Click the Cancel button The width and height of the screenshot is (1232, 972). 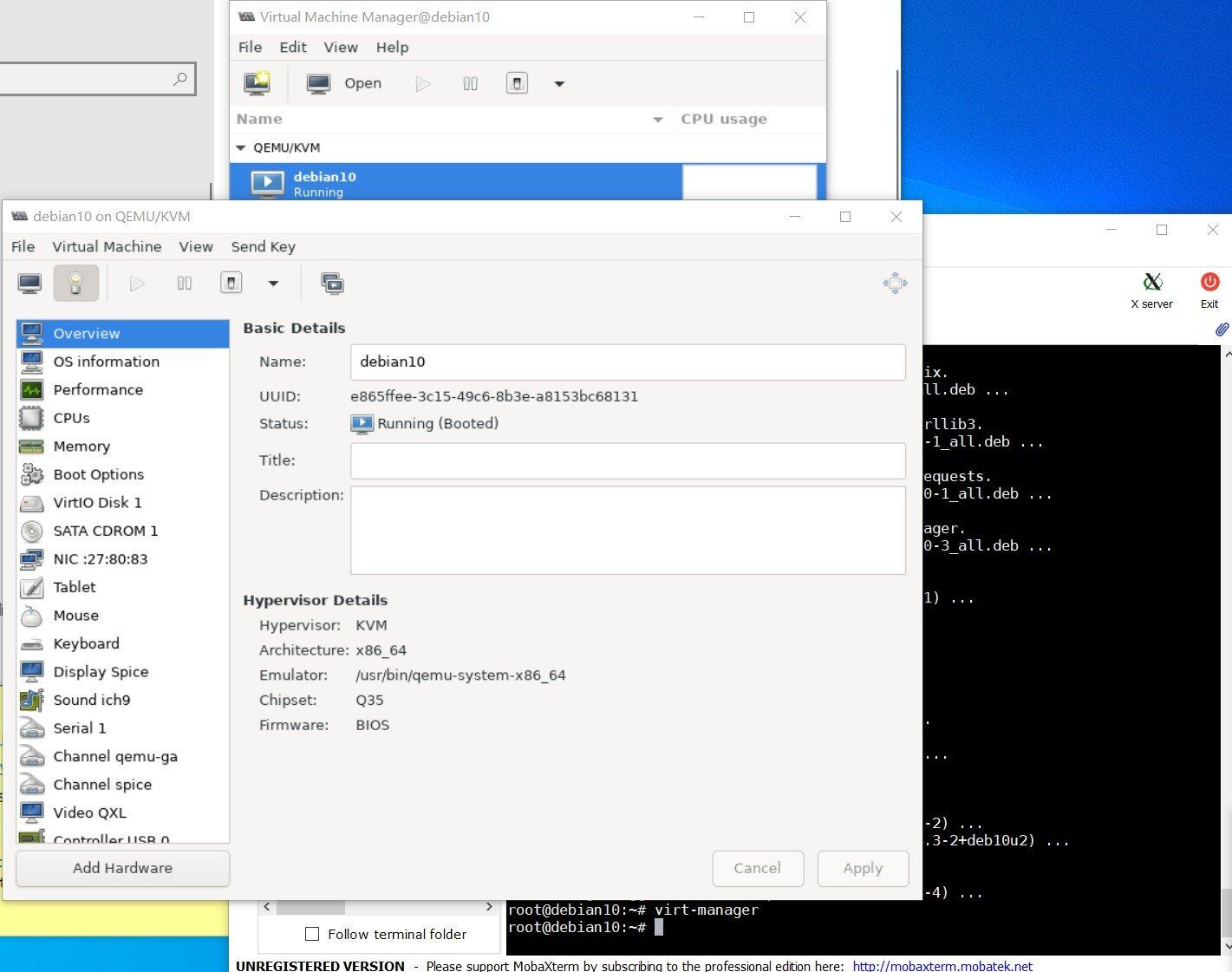[x=758, y=868]
